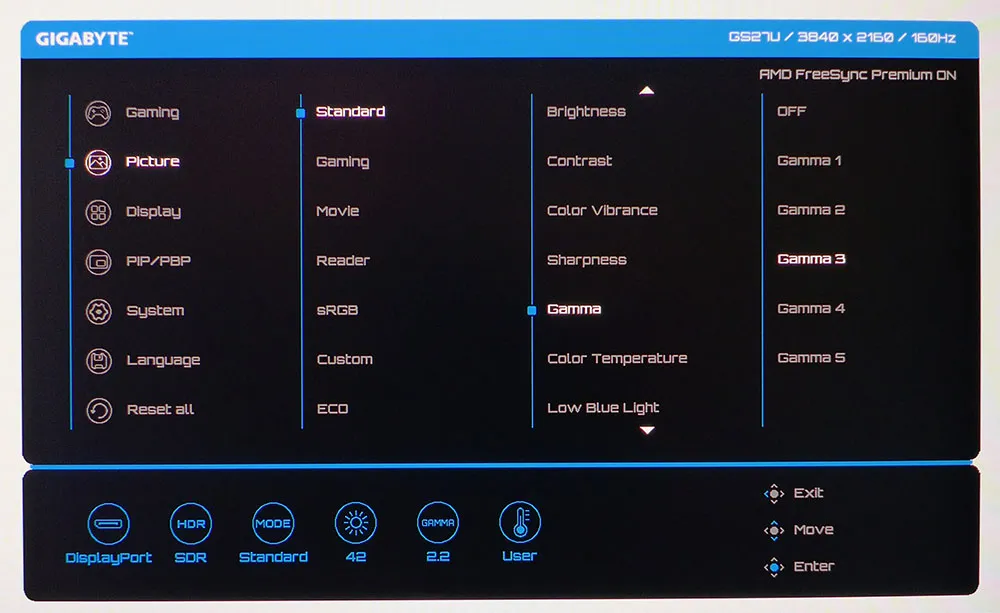Click the SDR status text
This screenshot has height=613, width=1000.
point(191,558)
